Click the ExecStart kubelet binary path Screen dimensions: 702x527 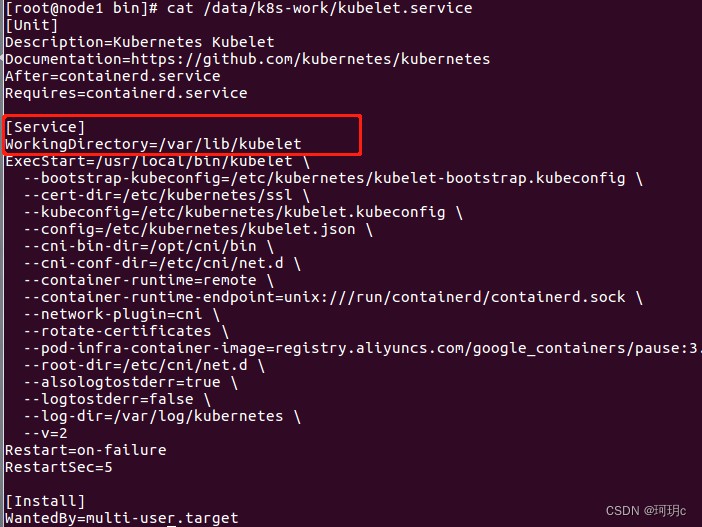[194, 161]
